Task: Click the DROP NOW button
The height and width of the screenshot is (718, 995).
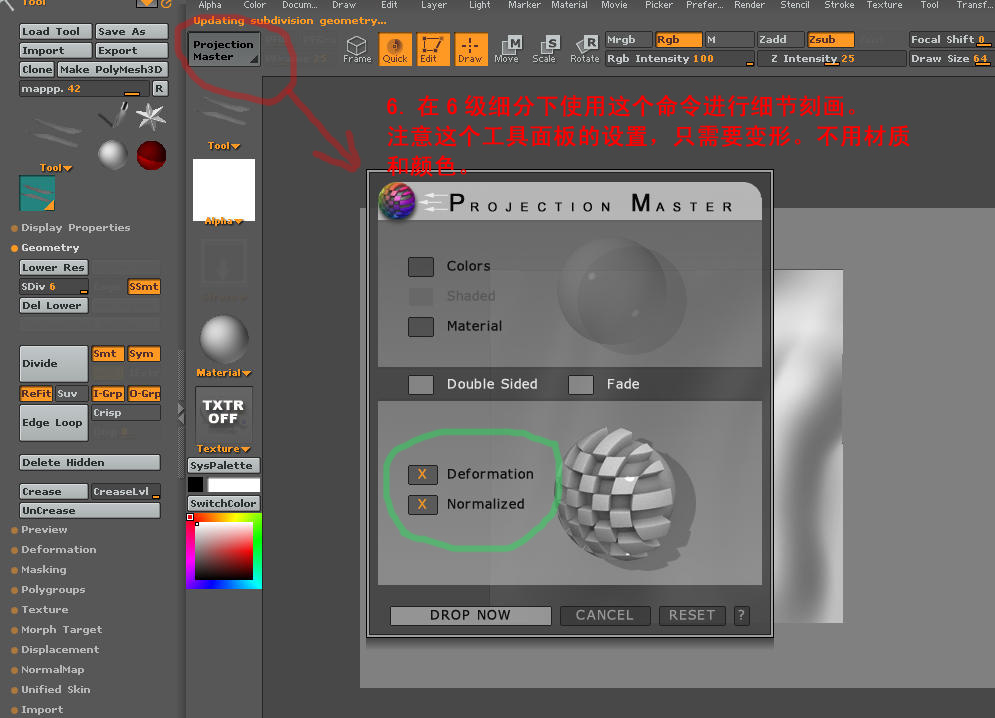Action: point(470,615)
